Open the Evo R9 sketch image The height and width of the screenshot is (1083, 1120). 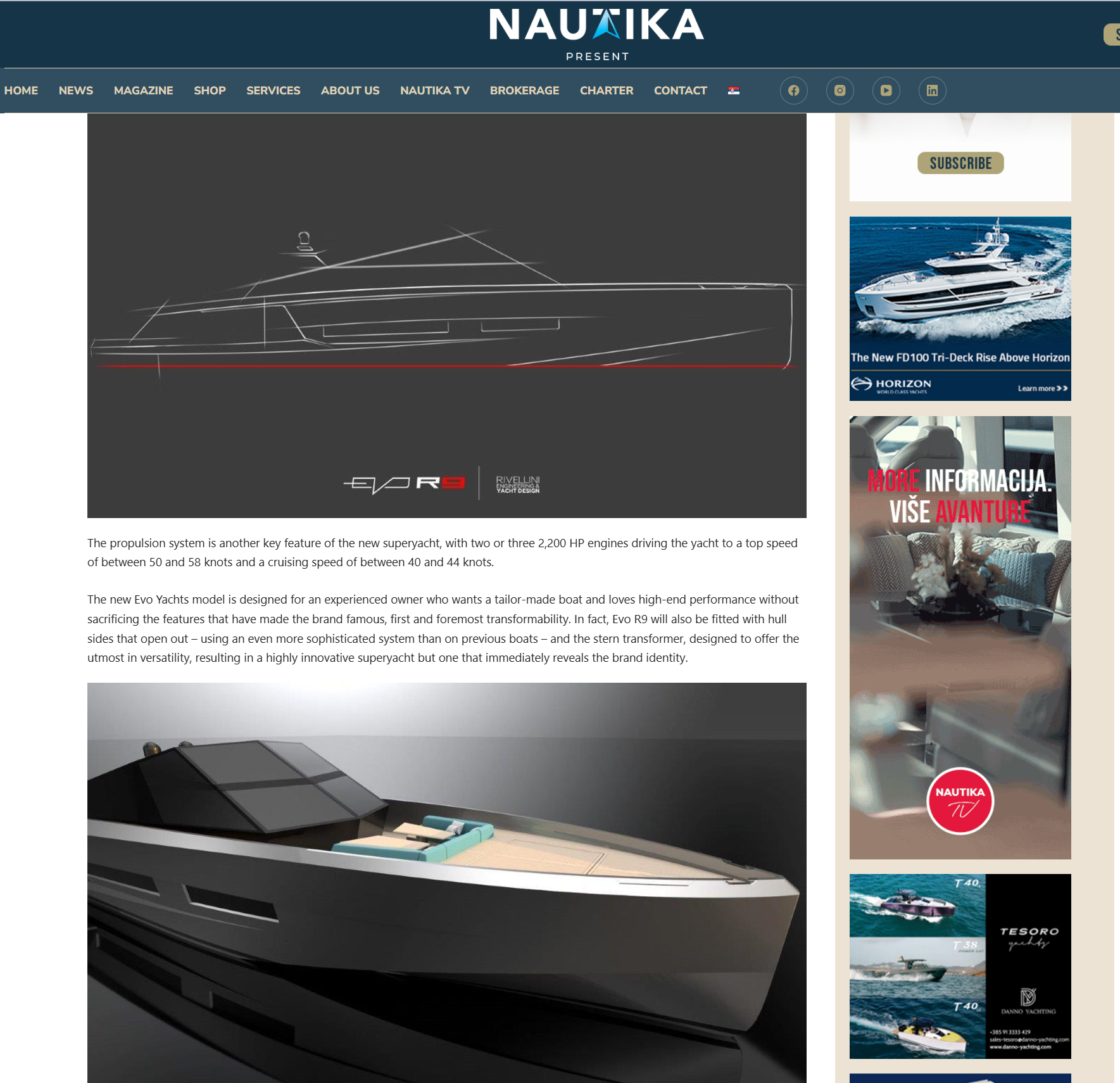point(446,315)
